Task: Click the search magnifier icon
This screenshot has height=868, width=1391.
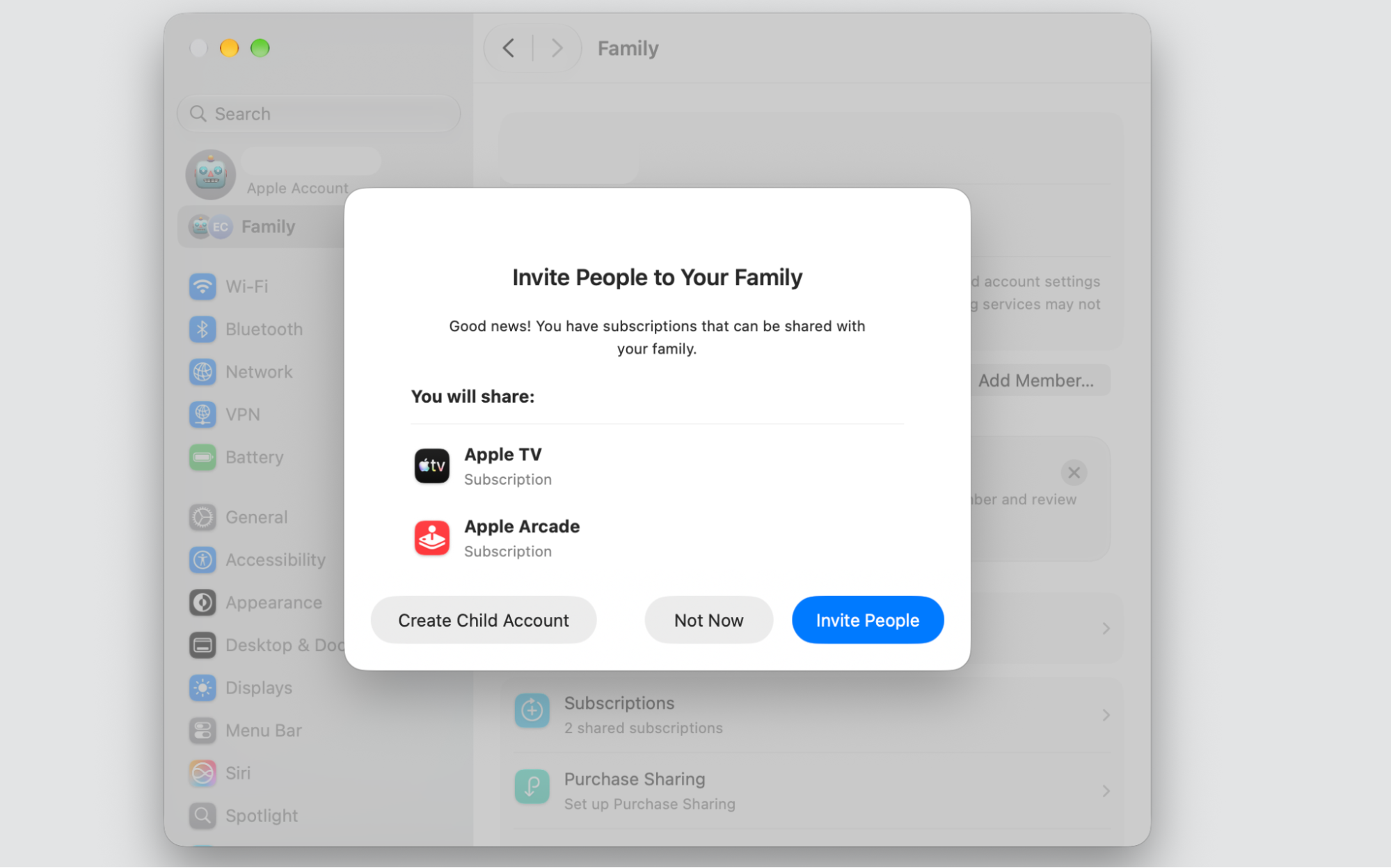Action: pos(198,113)
